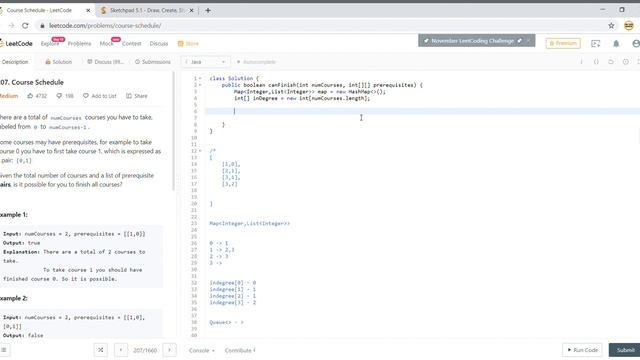Reload the page
The height and width of the screenshot is (360, 640).
point(25,25)
